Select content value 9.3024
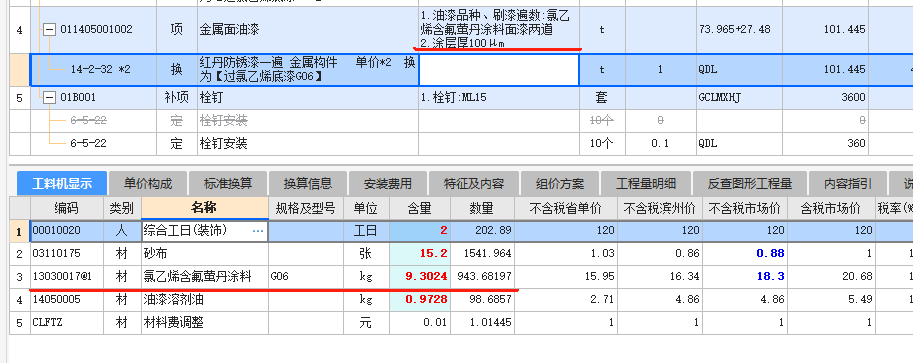The width and height of the screenshot is (913, 363). (x=419, y=277)
